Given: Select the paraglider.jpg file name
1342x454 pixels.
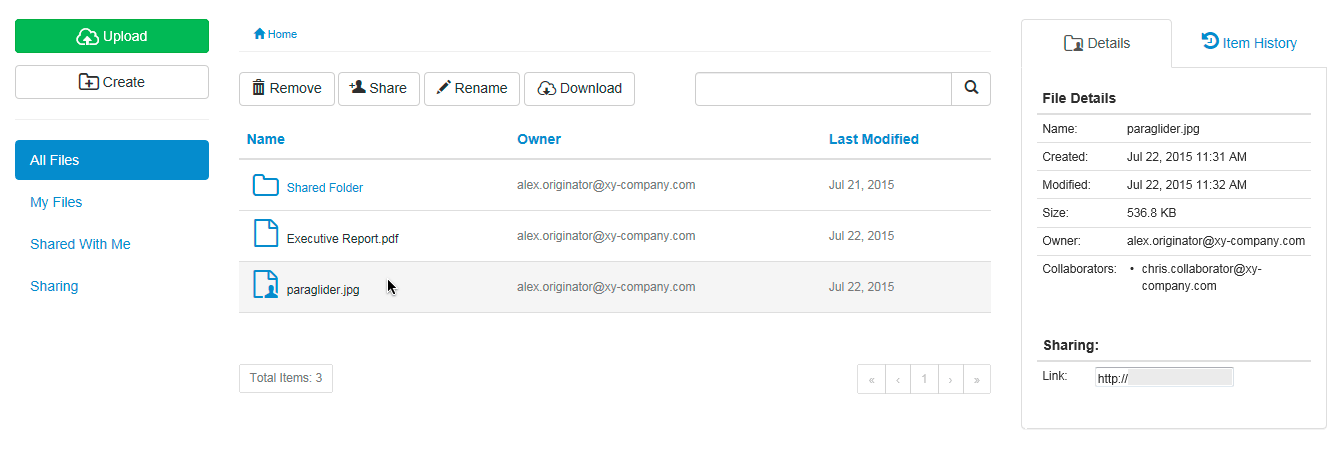Looking at the screenshot, I should point(323,290).
